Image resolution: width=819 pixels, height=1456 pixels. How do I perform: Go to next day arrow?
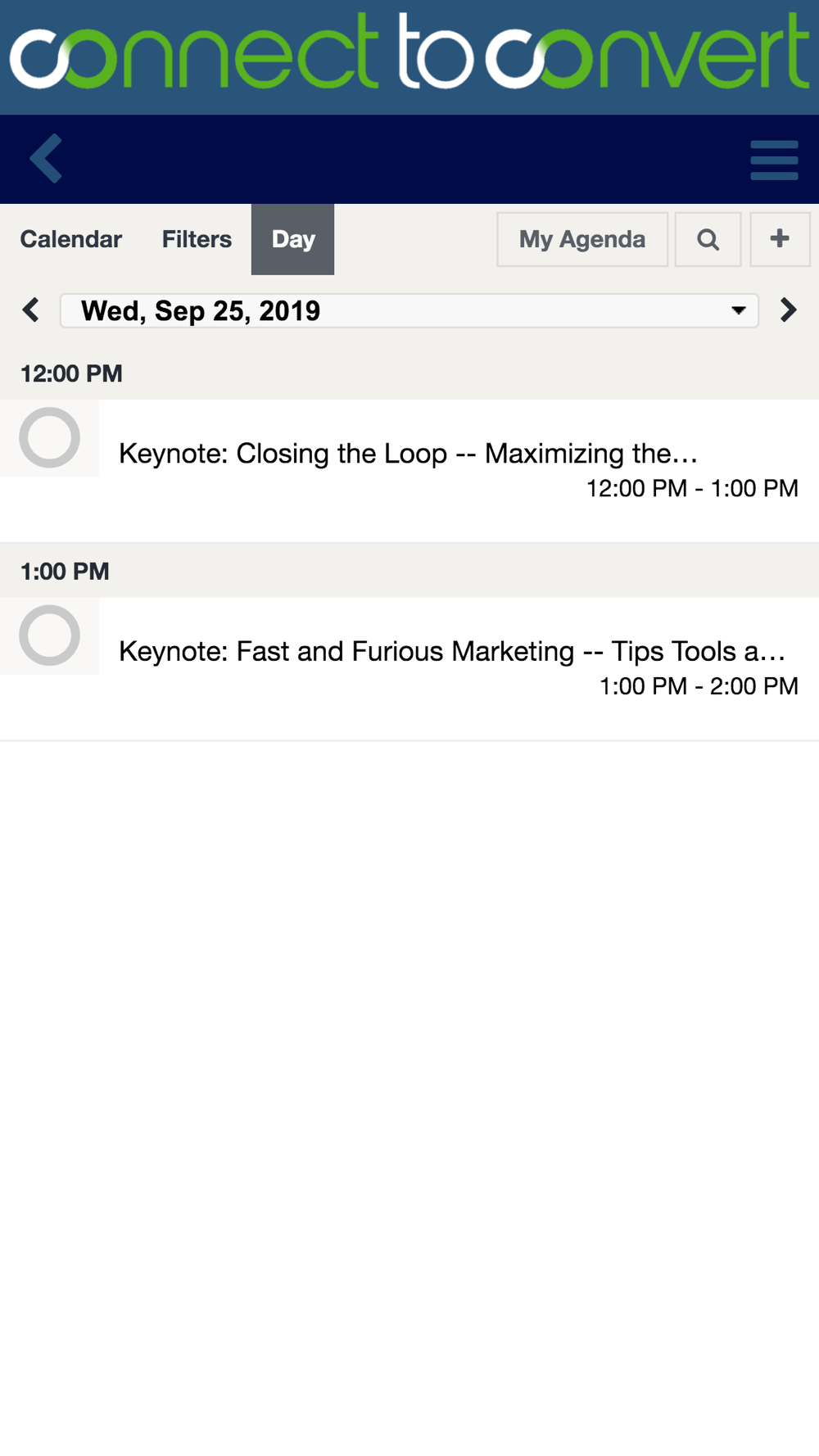(788, 310)
